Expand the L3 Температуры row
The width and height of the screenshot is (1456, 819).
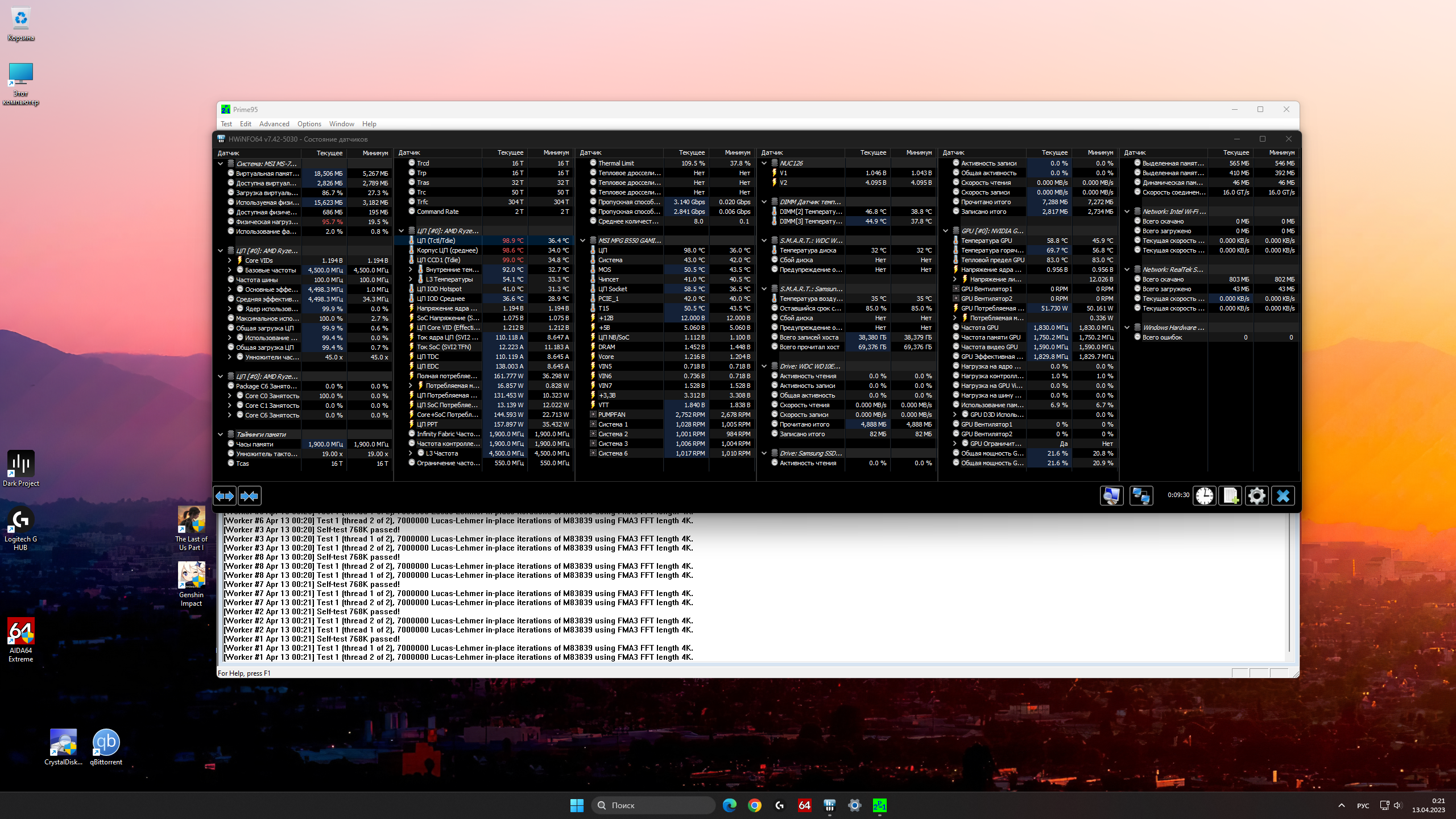[x=411, y=279]
